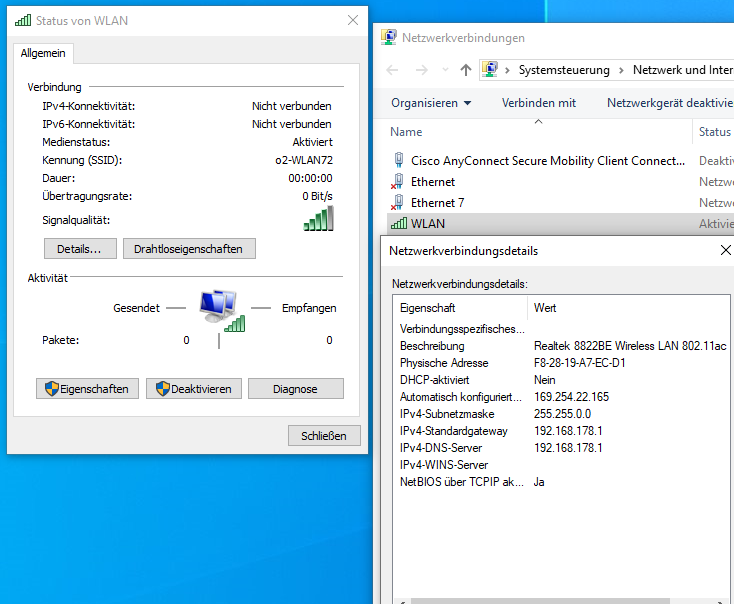
Task: Click the F8-28-19-A7-EC-D1 address value
Action: [x=580, y=363]
